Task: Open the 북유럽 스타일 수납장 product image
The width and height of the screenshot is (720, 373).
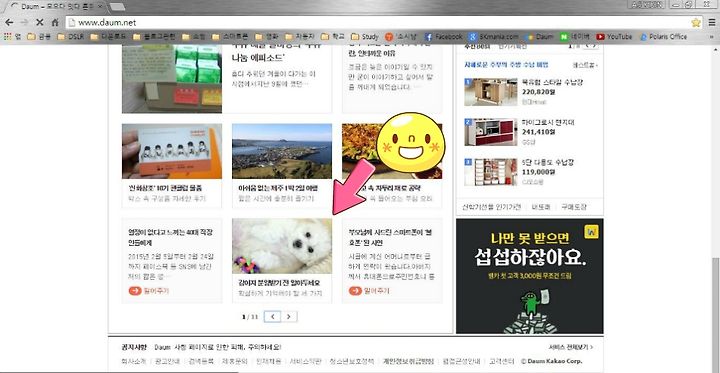Action: pos(490,92)
